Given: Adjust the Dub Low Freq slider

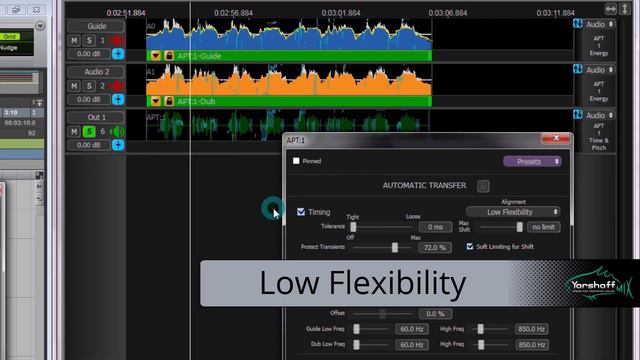Looking at the screenshot, I should (x=357, y=345).
